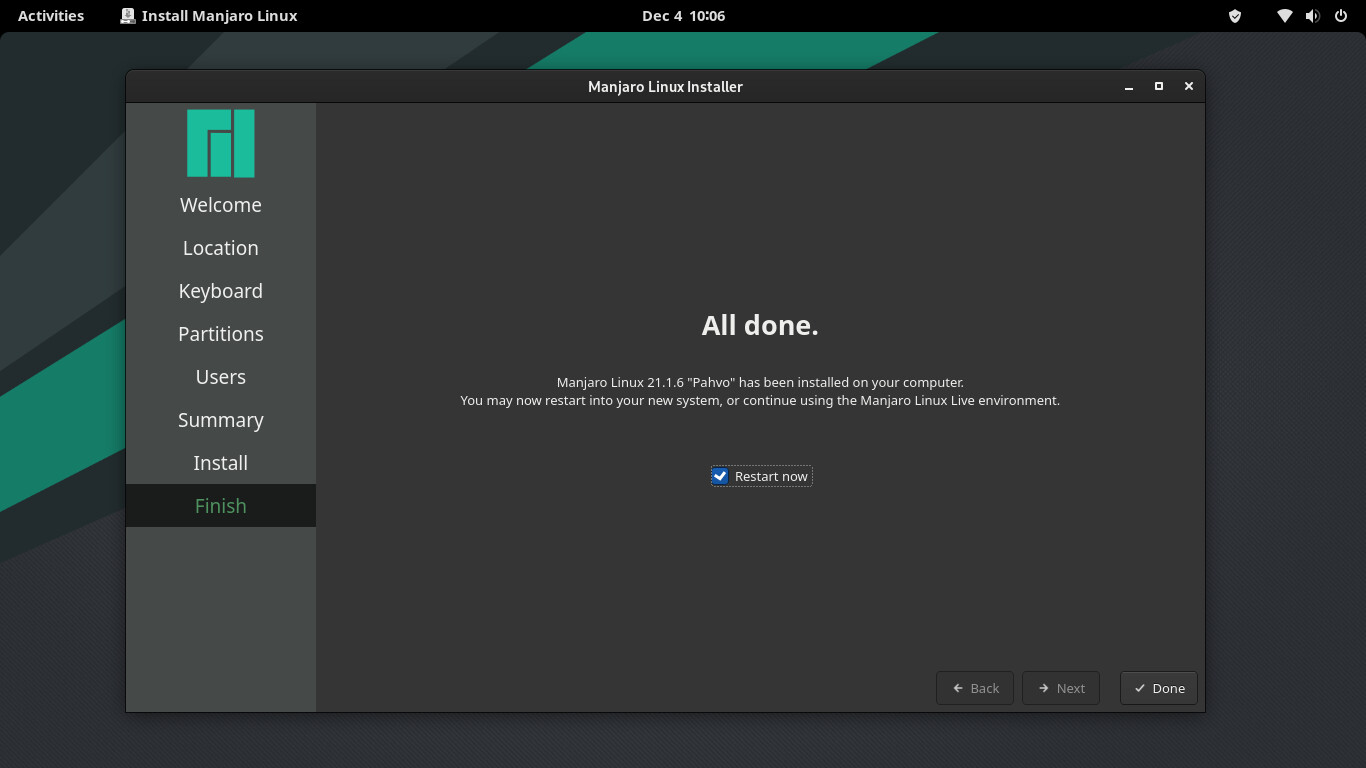
Task: Click the installer icon in top bar
Action: 128,16
